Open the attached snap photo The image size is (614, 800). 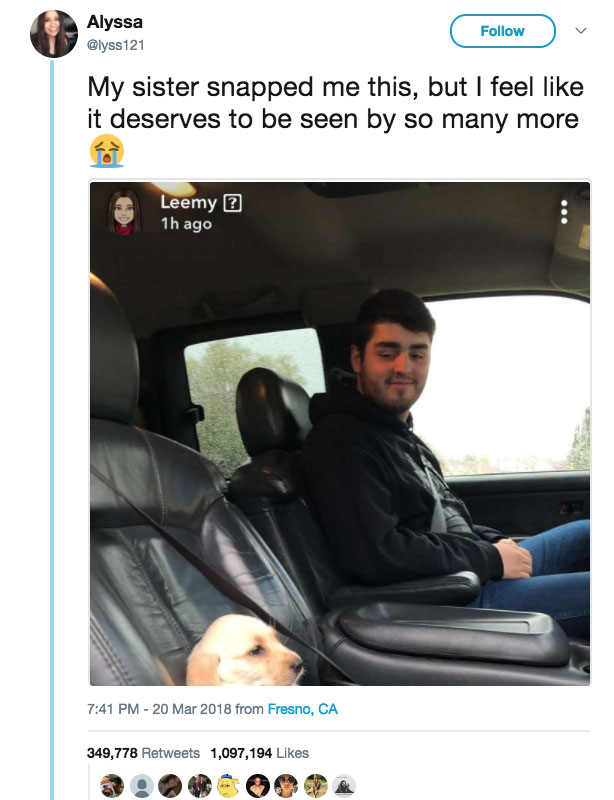340,450
